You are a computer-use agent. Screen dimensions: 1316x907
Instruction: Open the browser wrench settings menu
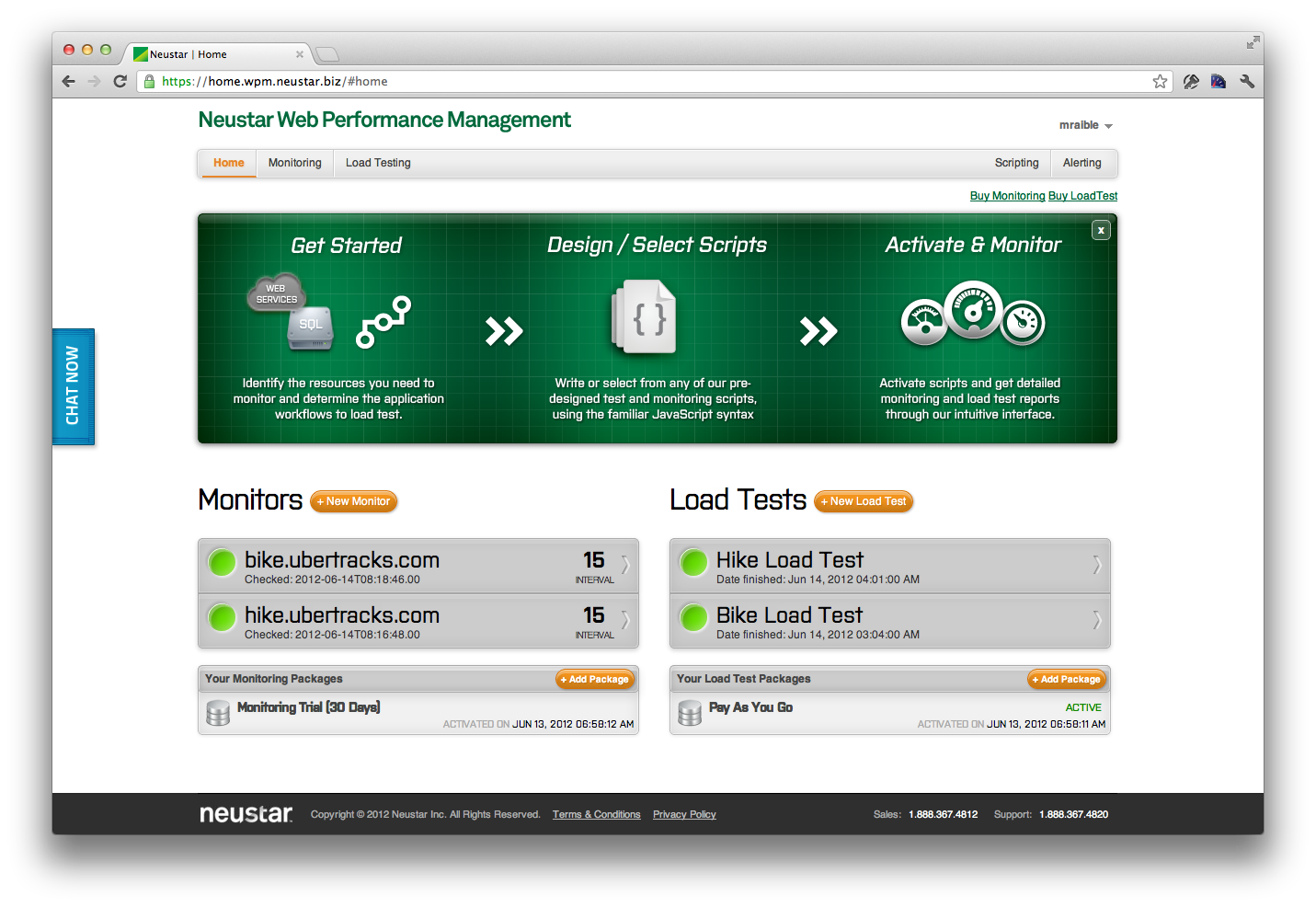[1247, 81]
